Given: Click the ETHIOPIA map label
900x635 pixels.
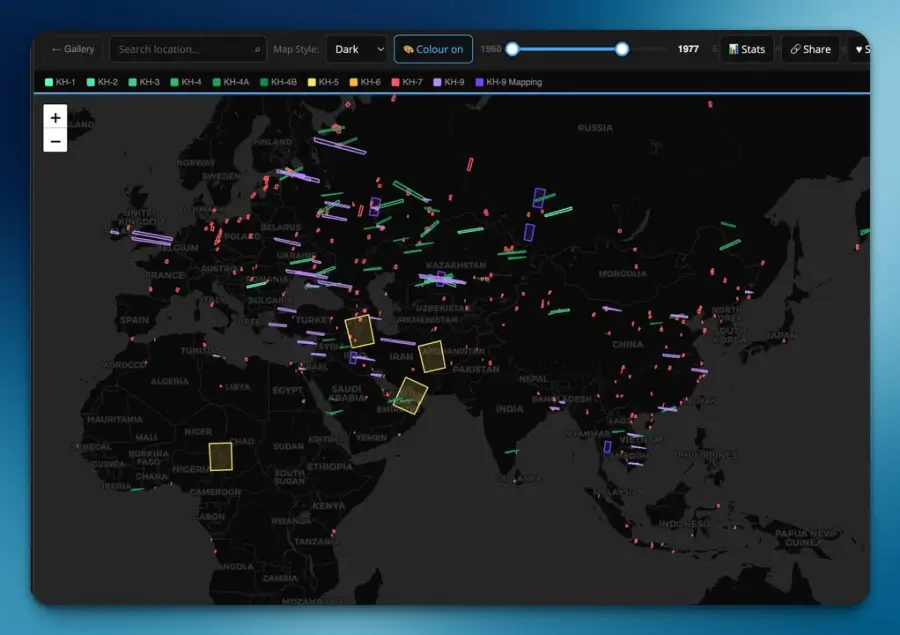Looking at the screenshot, I should click(x=329, y=466).
